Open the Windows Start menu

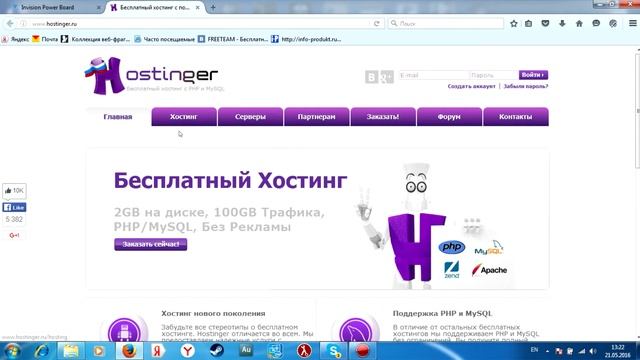[13, 351]
